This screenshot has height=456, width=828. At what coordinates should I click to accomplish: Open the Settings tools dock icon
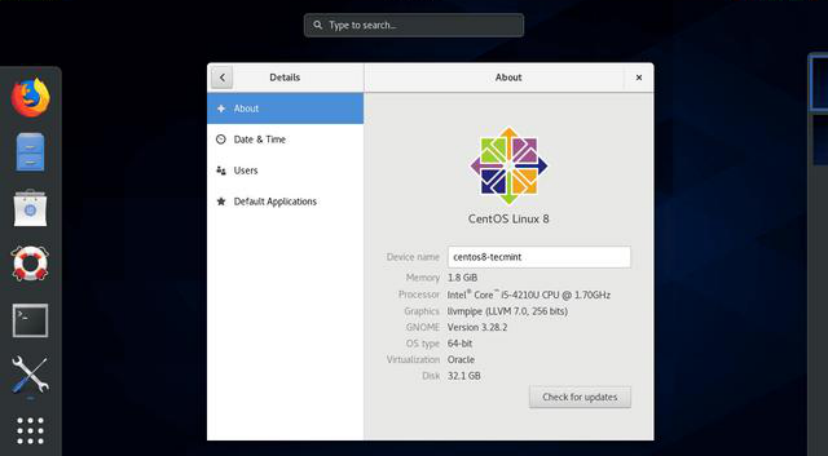pyautogui.click(x=30, y=374)
